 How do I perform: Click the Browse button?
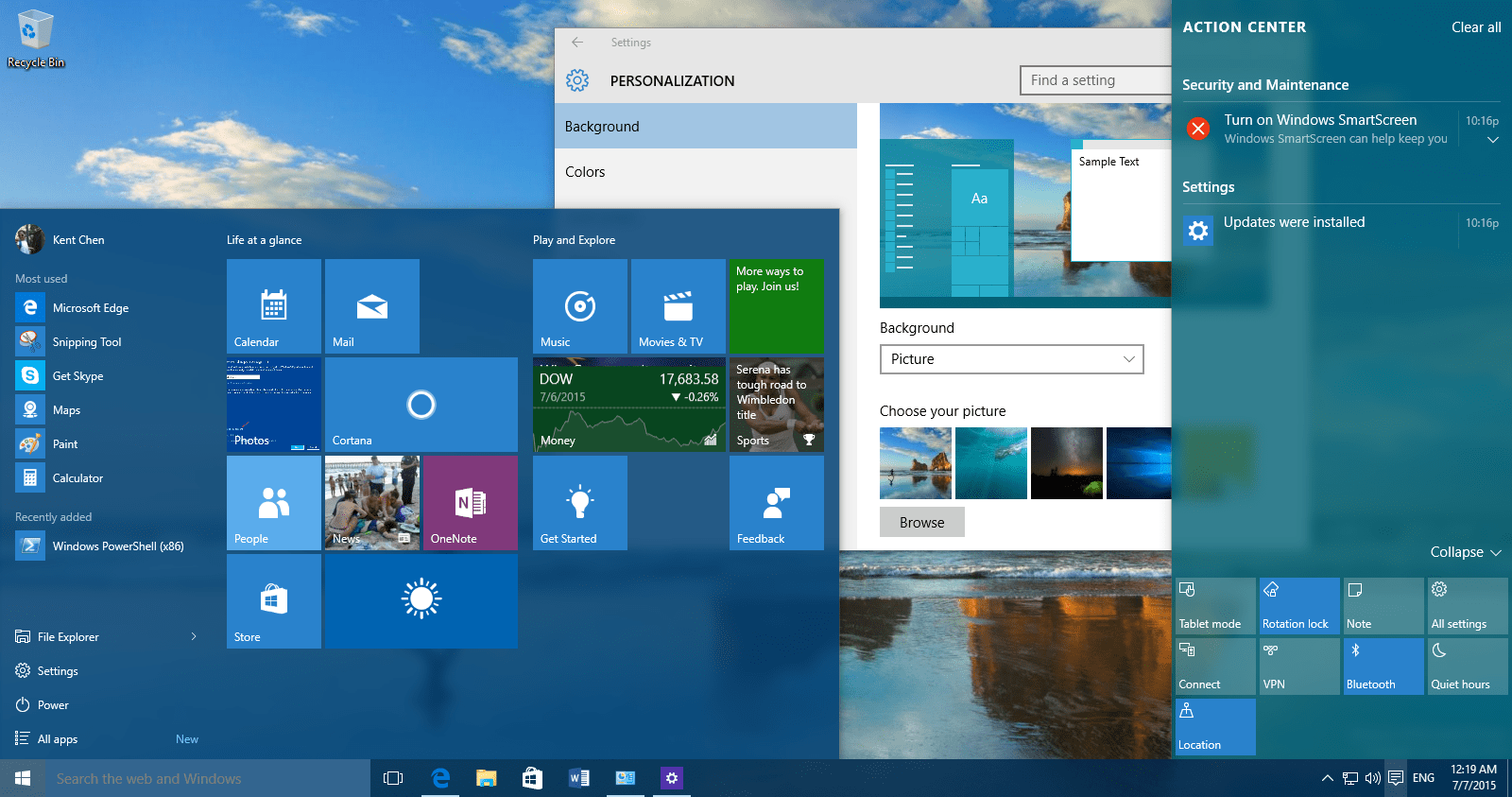(921, 523)
